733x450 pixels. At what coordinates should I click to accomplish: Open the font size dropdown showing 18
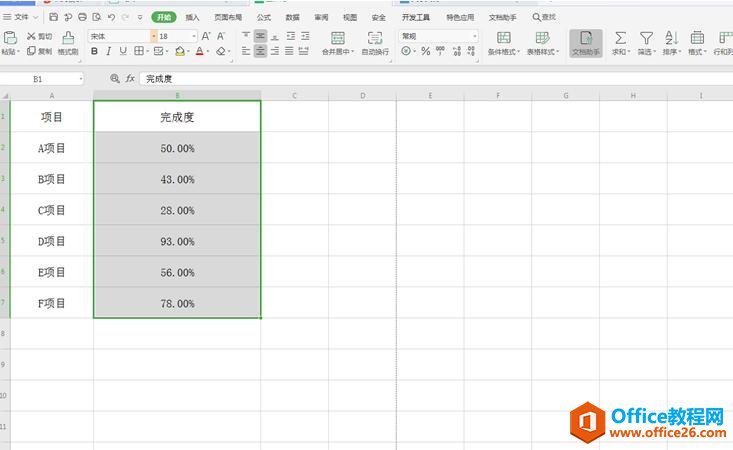click(x=194, y=36)
